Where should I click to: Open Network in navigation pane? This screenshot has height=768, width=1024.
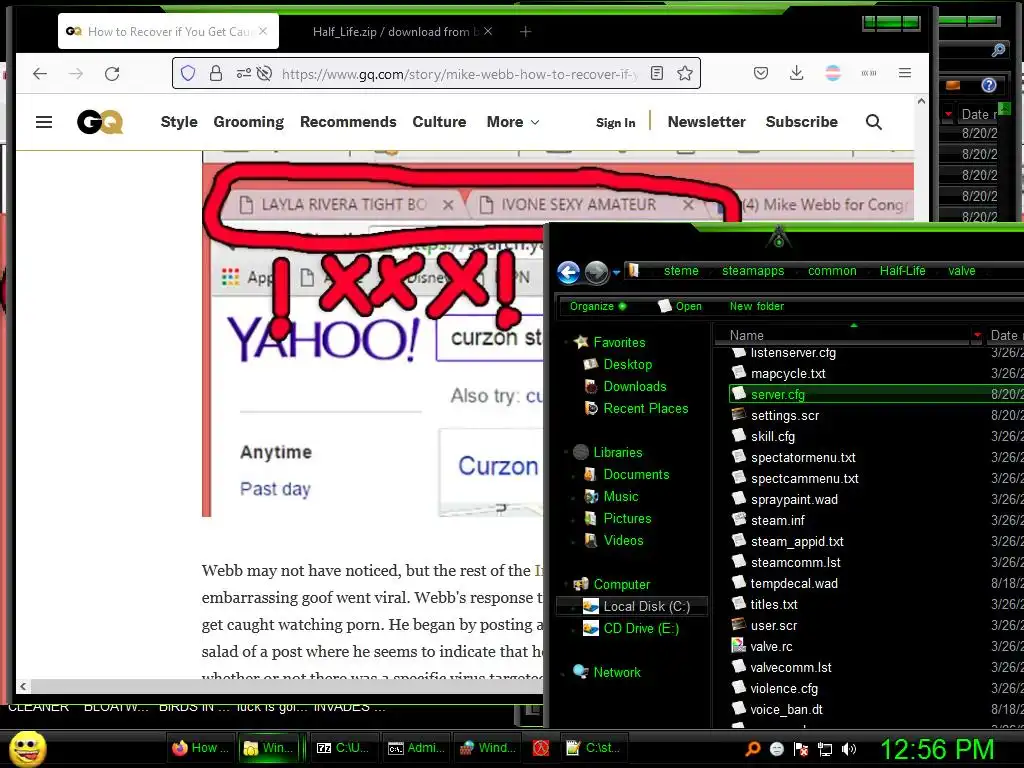[x=616, y=672]
